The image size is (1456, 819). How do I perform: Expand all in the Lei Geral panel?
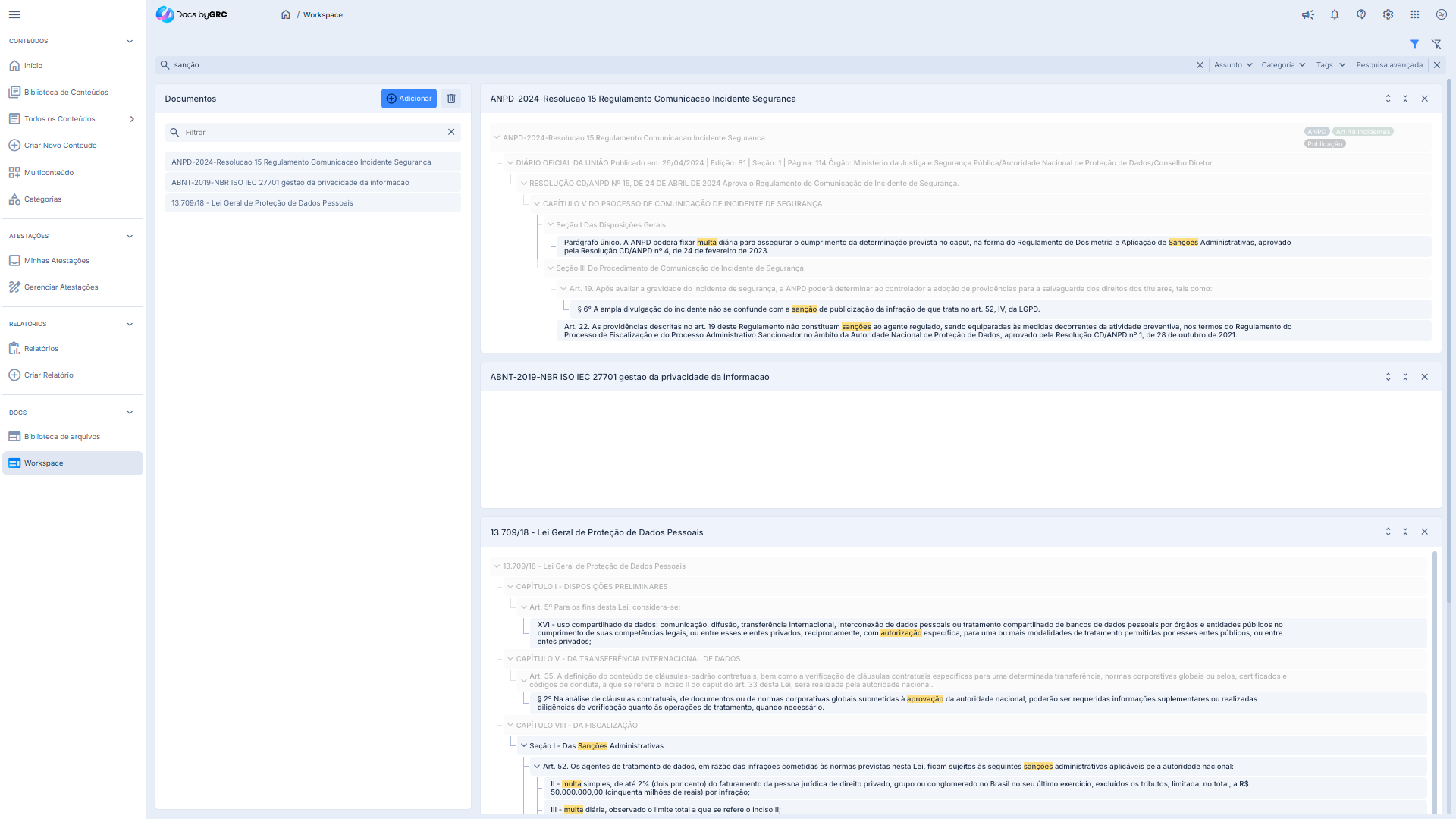(1389, 532)
